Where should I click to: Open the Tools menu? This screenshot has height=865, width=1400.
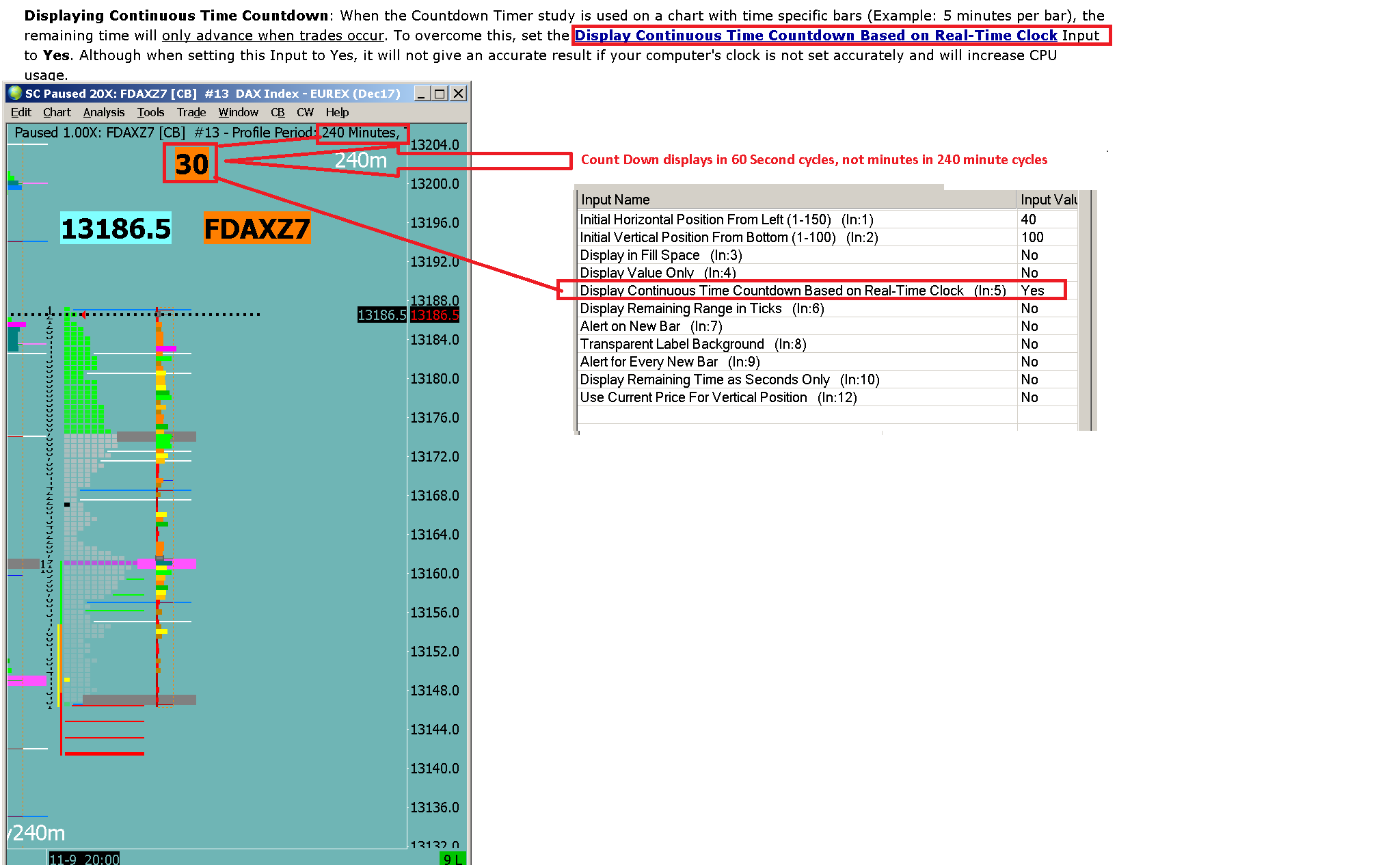[150, 112]
